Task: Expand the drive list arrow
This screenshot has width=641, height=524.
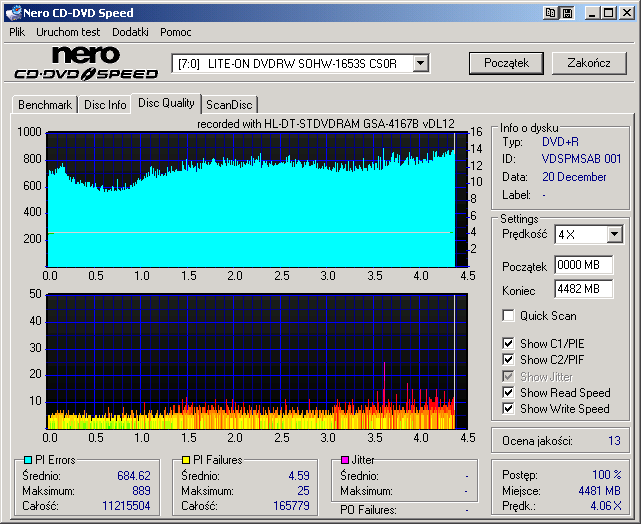Action: tap(421, 64)
